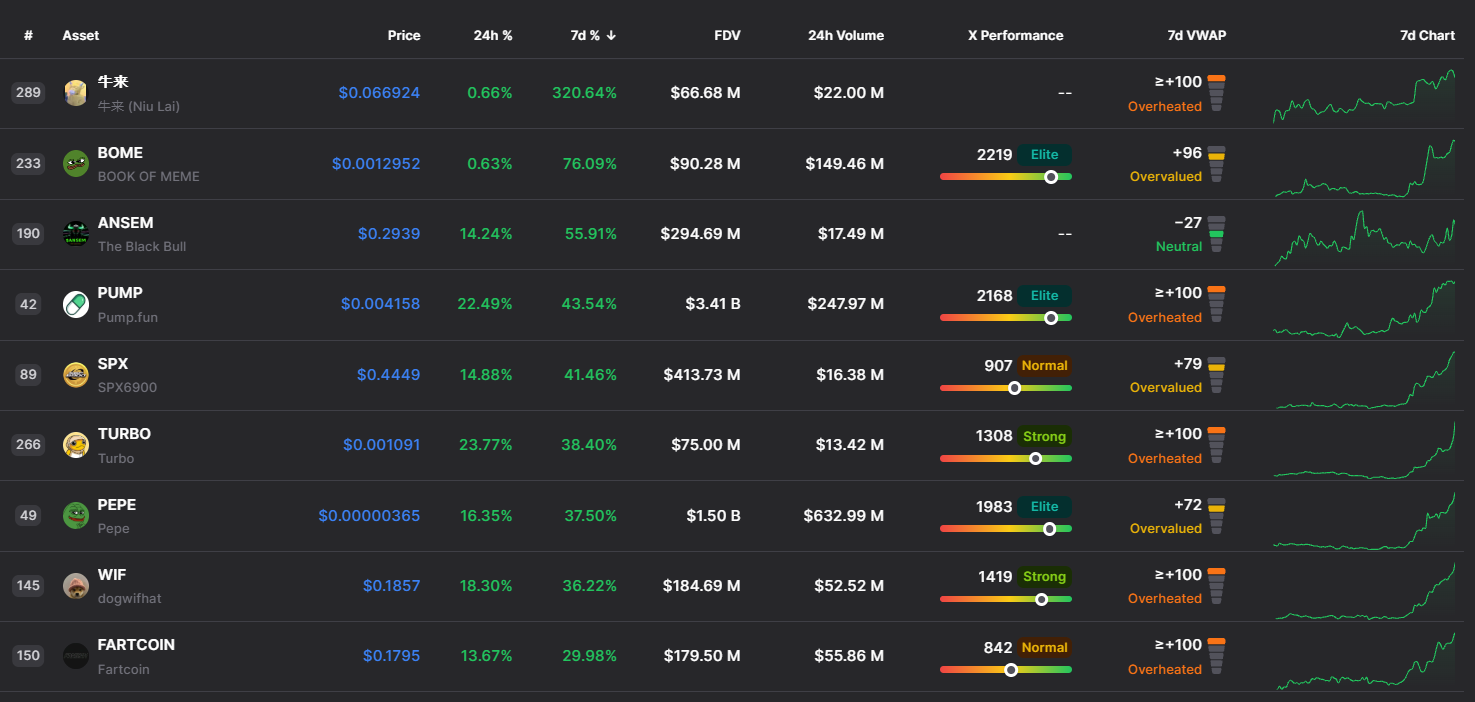Open the BOOK OF MEME asset name

pos(148,176)
